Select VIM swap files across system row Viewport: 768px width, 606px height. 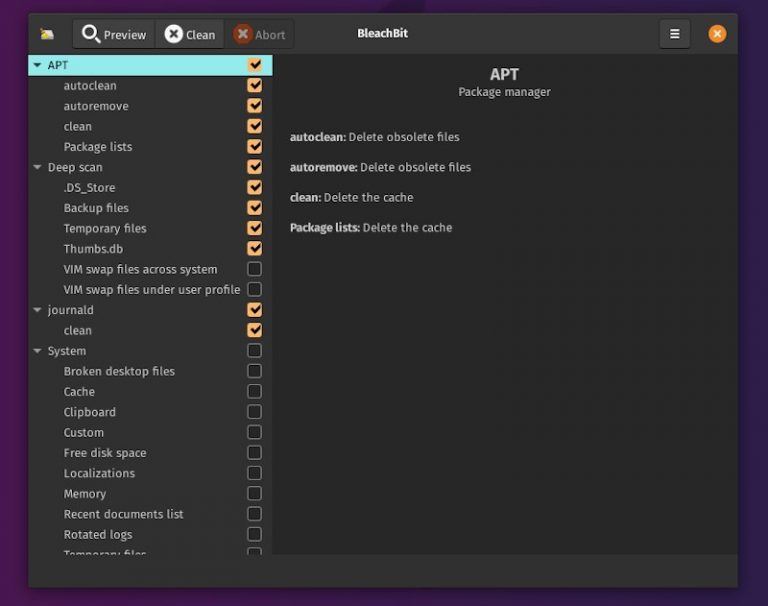click(140, 269)
